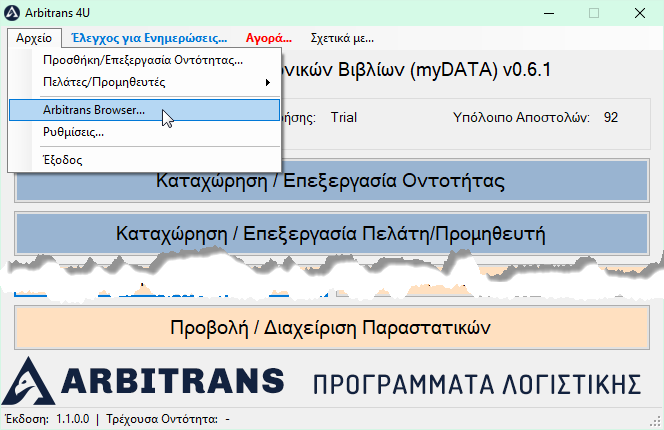This screenshot has width=664, height=430.
Task: Click Καταχώρηση / Επεξεργασία Οντοτήτας button
Action: (332, 181)
